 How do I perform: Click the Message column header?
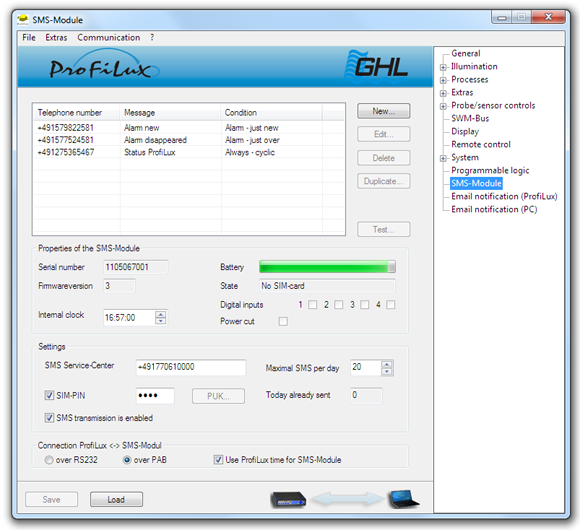(x=170, y=112)
